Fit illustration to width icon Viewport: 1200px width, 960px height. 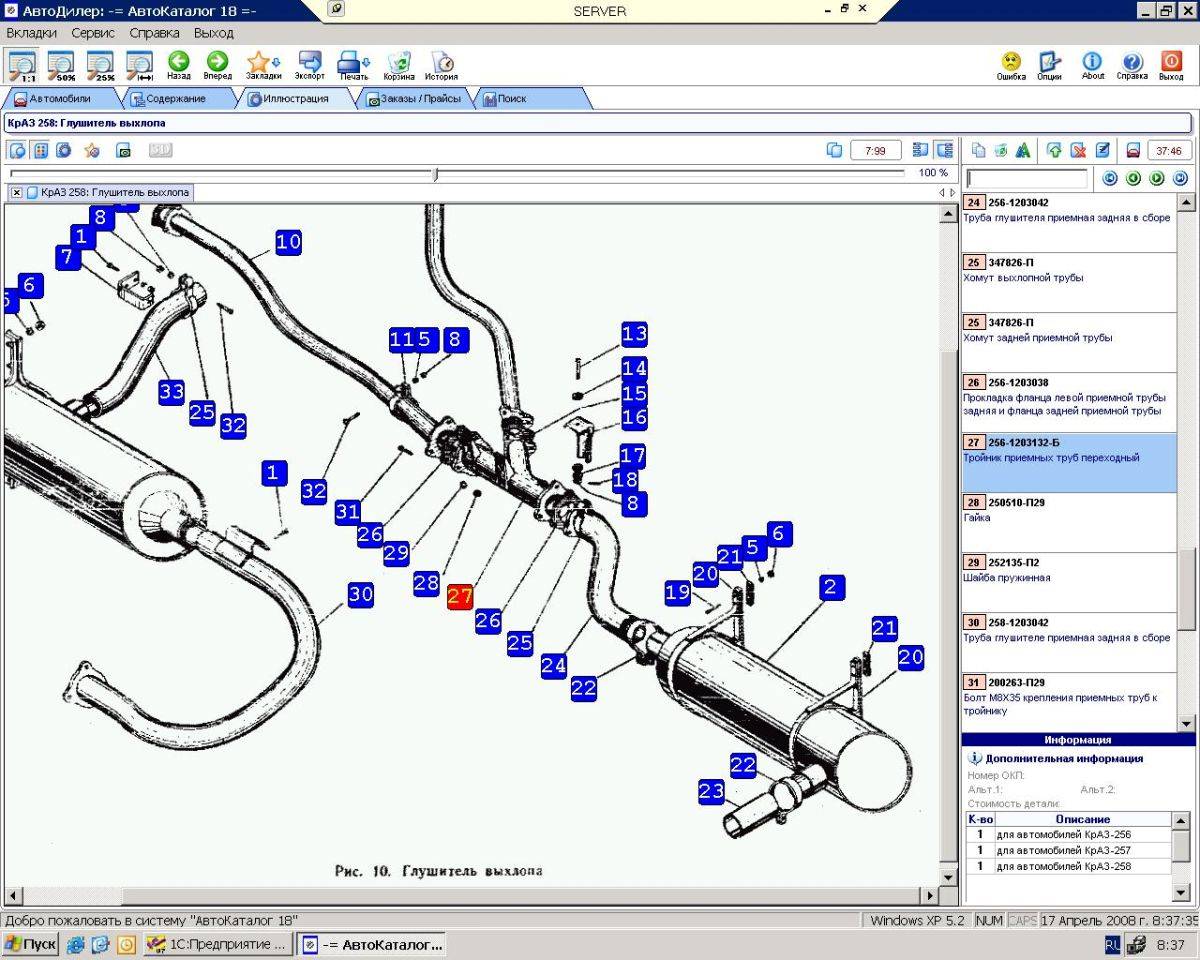coord(139,66)
